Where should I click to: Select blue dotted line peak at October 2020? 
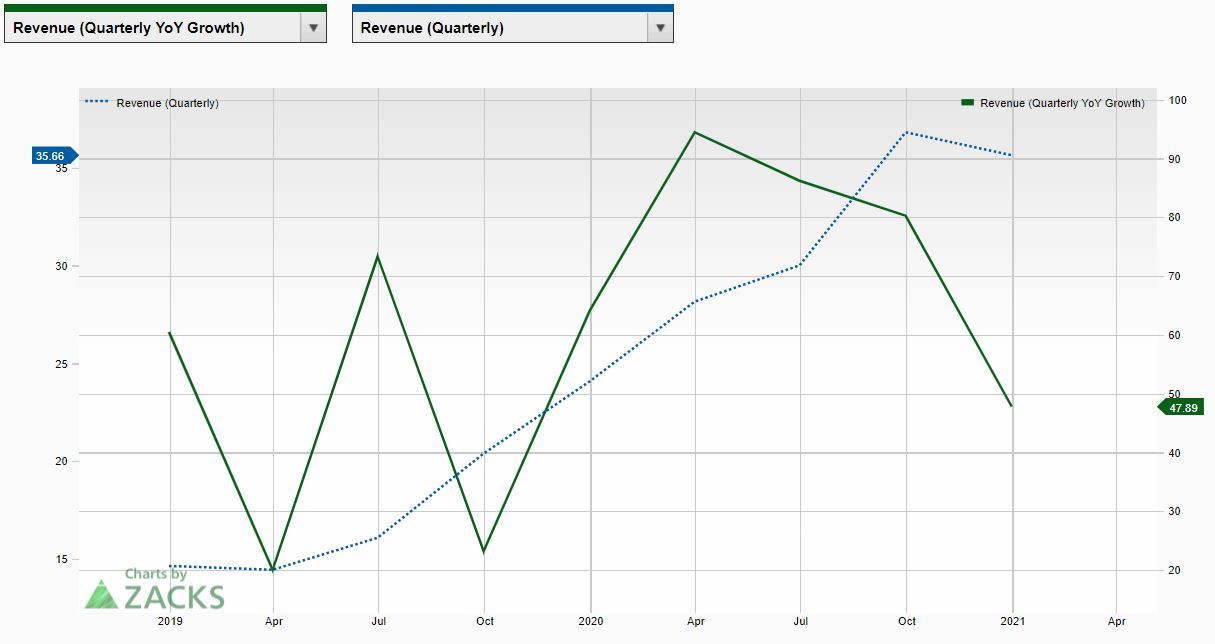[x=906, y=132]
